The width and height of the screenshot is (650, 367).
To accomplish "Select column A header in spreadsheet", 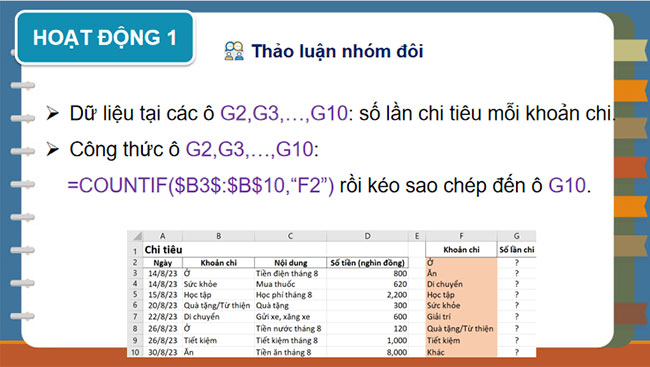I will [162, 236].
